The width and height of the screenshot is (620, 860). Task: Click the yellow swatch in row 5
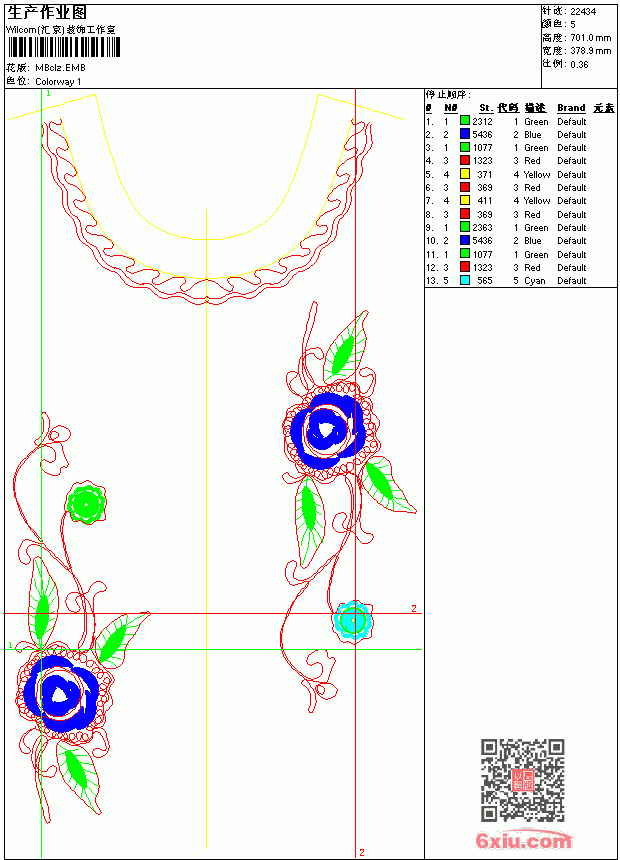pos(465,174)
